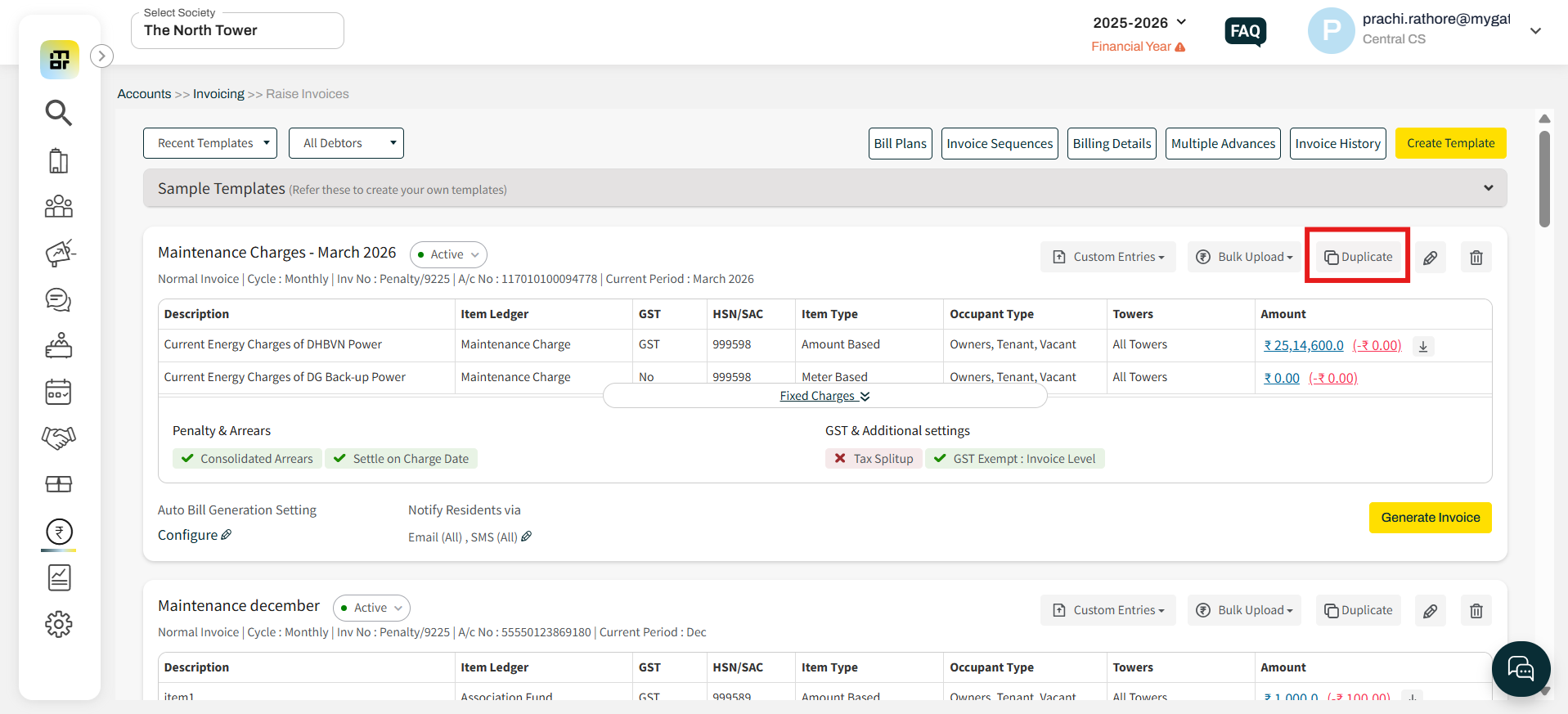Screen dimensions: 1568x714
Task: Open the FAQ help icon
Action: pos(1246,32)
